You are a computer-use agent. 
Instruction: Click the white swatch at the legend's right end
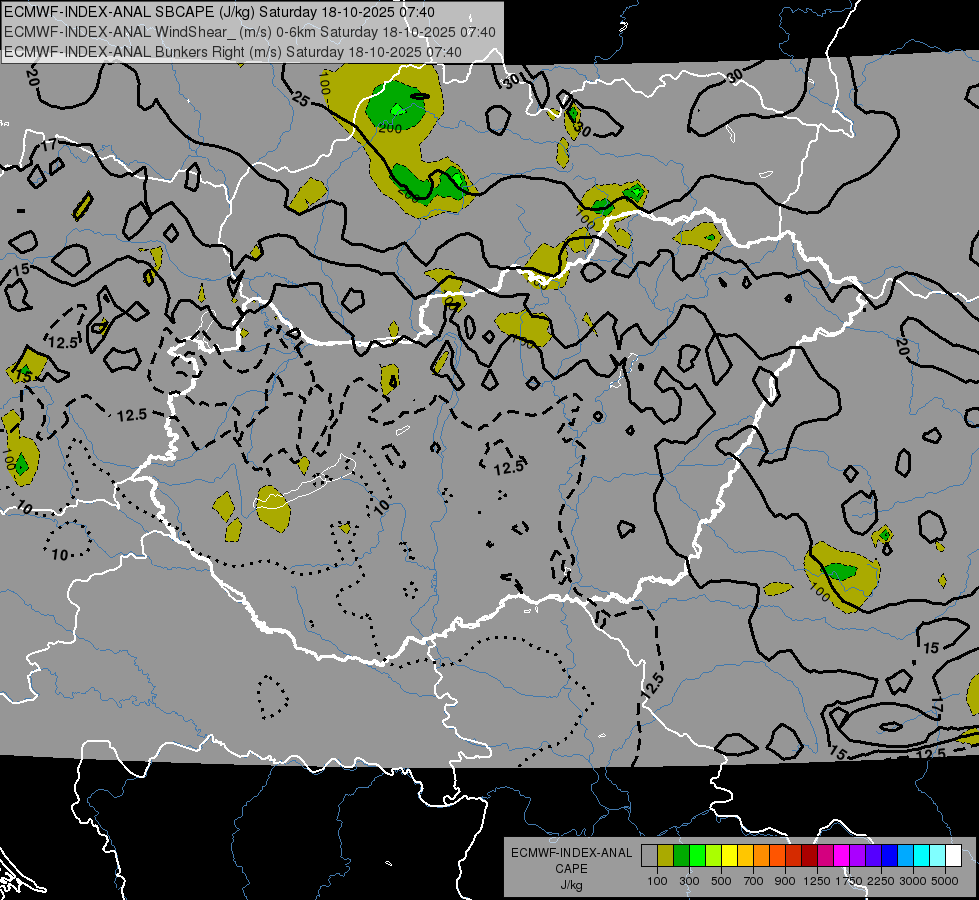(953, 856)
